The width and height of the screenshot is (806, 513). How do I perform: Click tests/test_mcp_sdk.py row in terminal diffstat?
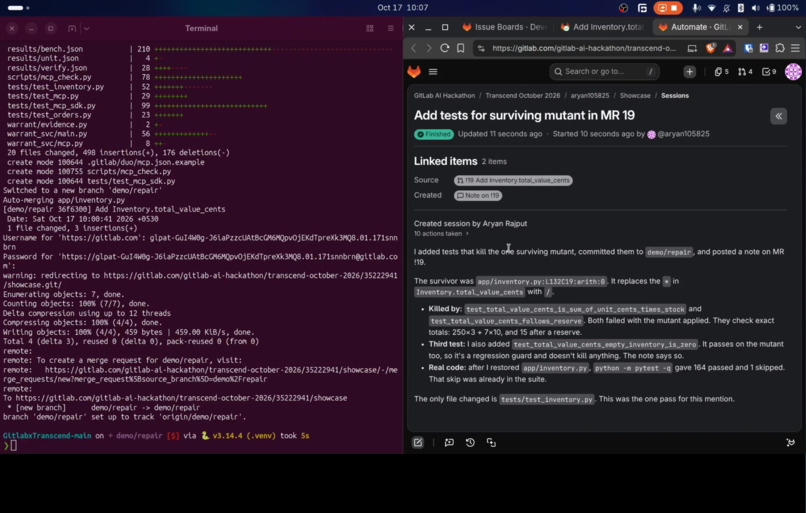pyautogui.click(x=137, y=105)
